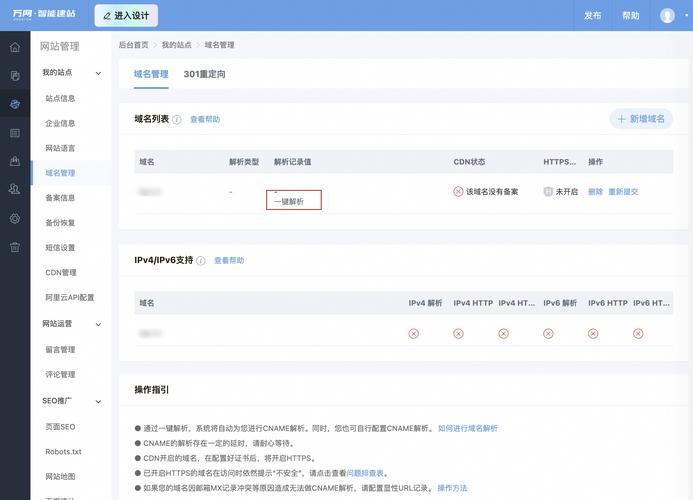Select the active site management rail icon
Screen dimensions: 693x500
15,104
